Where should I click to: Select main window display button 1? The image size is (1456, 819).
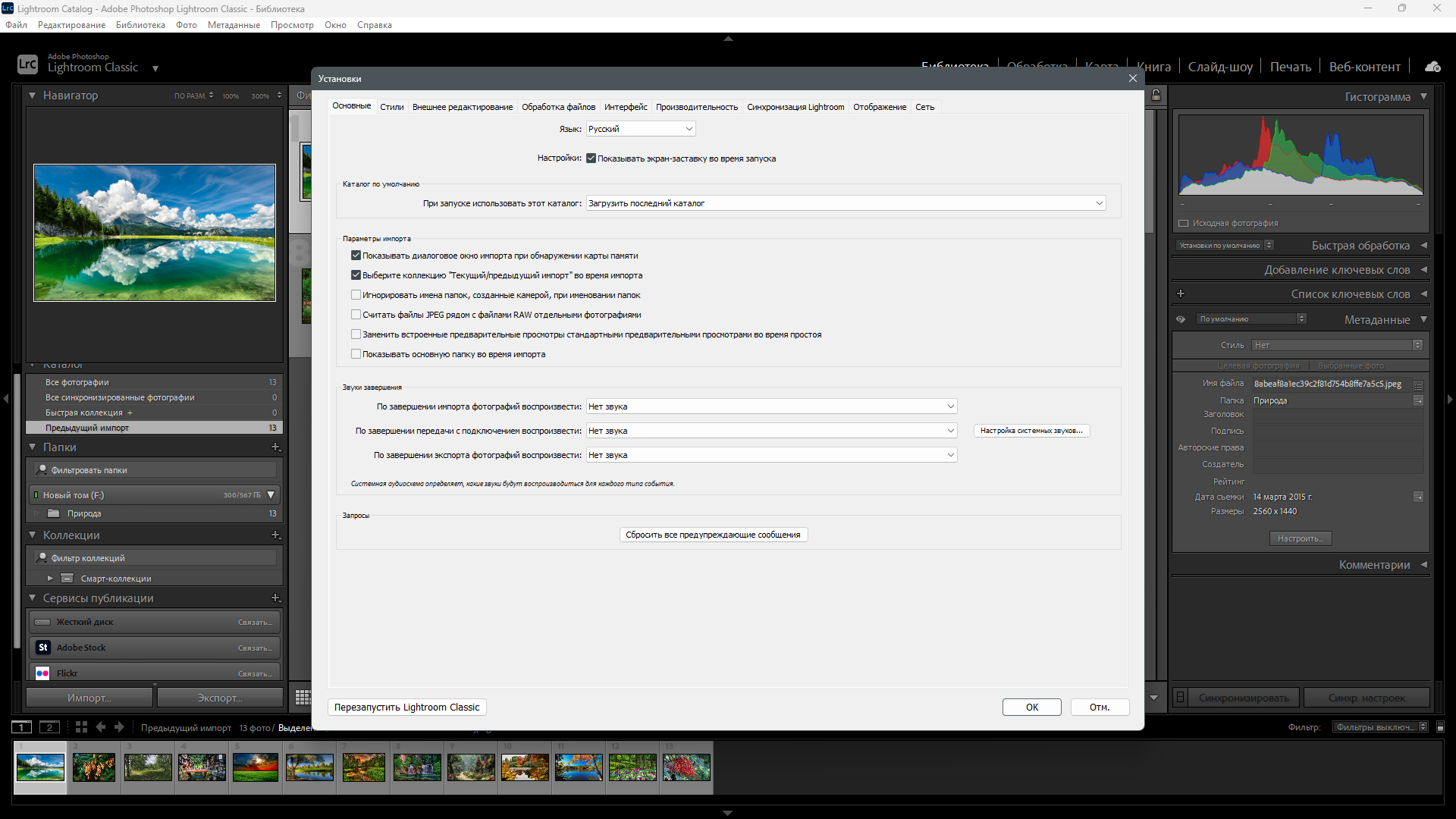coord(21,727)
